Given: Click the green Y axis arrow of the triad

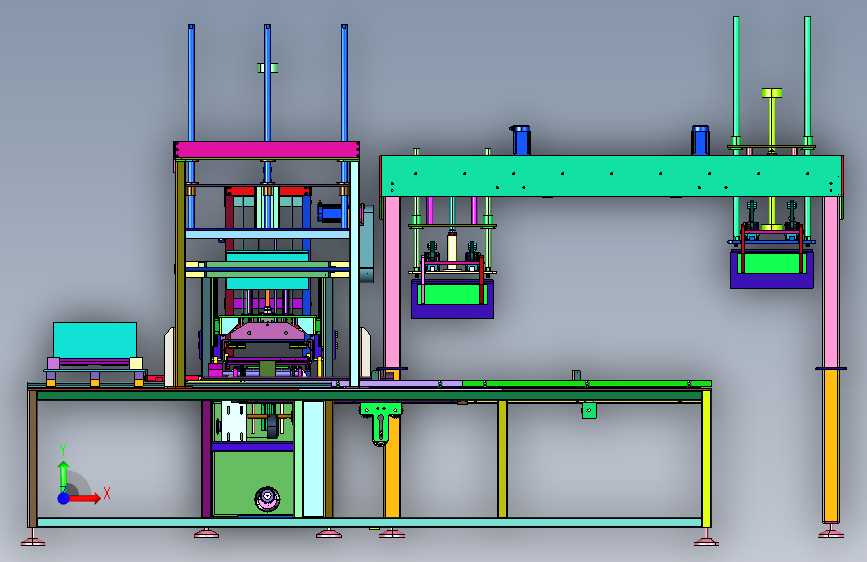Looking at the screenshot, I should tap(63, 475).
